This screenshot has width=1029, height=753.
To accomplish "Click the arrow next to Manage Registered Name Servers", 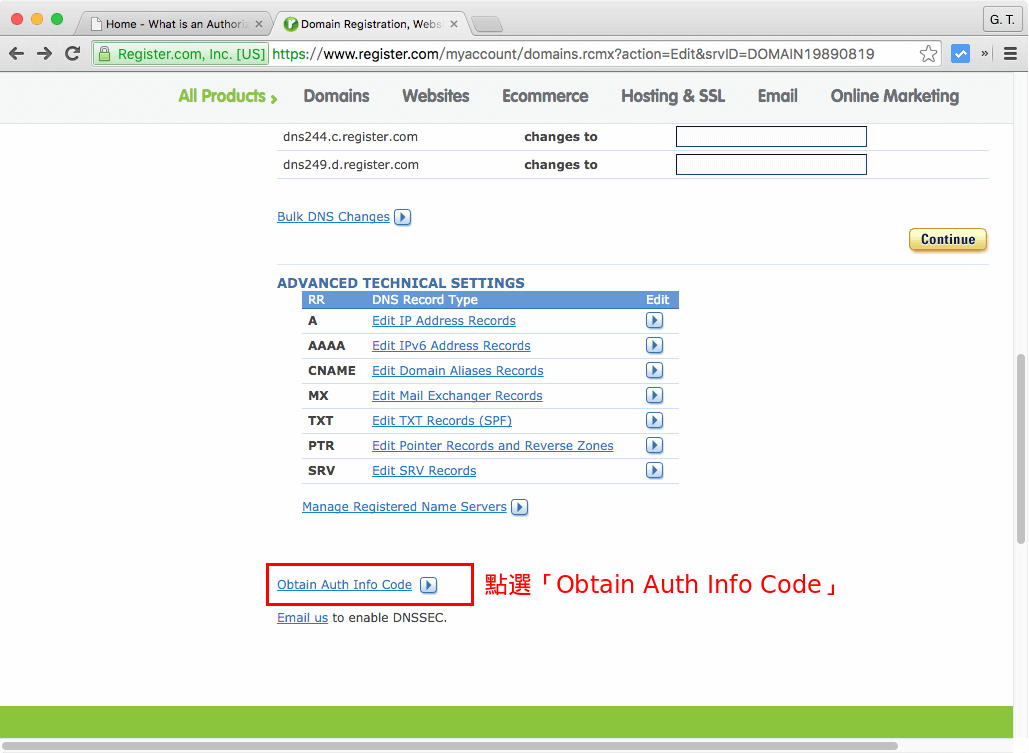I will [x=519, y=507].
